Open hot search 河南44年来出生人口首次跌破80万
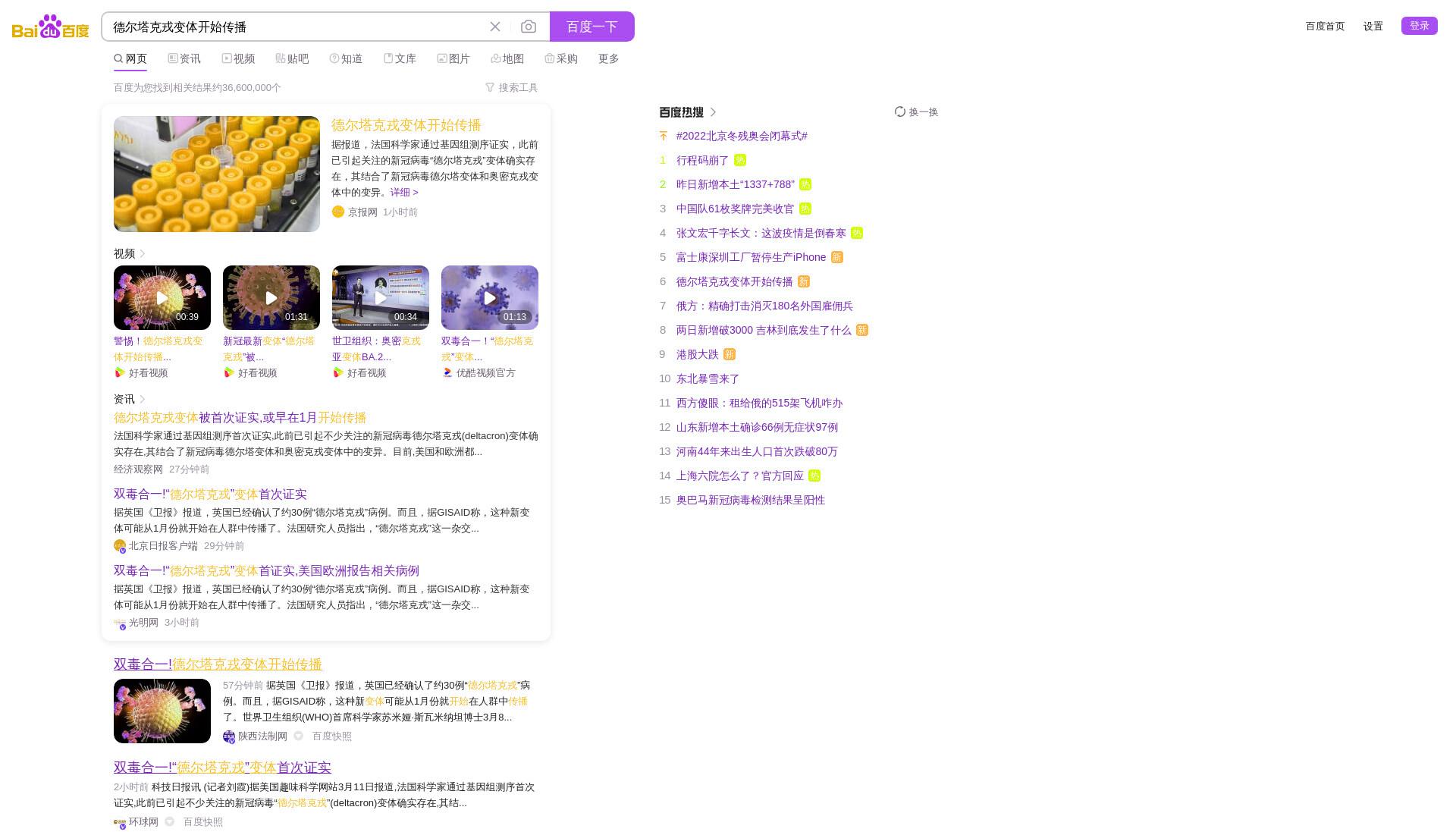1456x832 pixels. [x=757, y=451]
